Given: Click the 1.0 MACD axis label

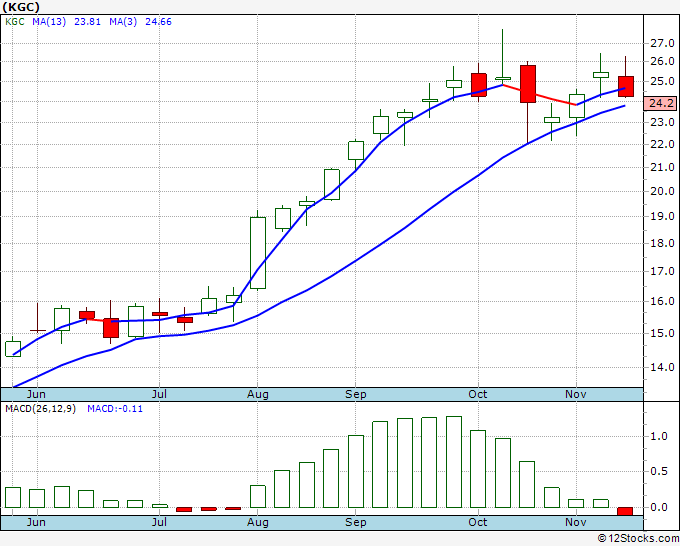Looking at the screenshot, I should point(659,437).
